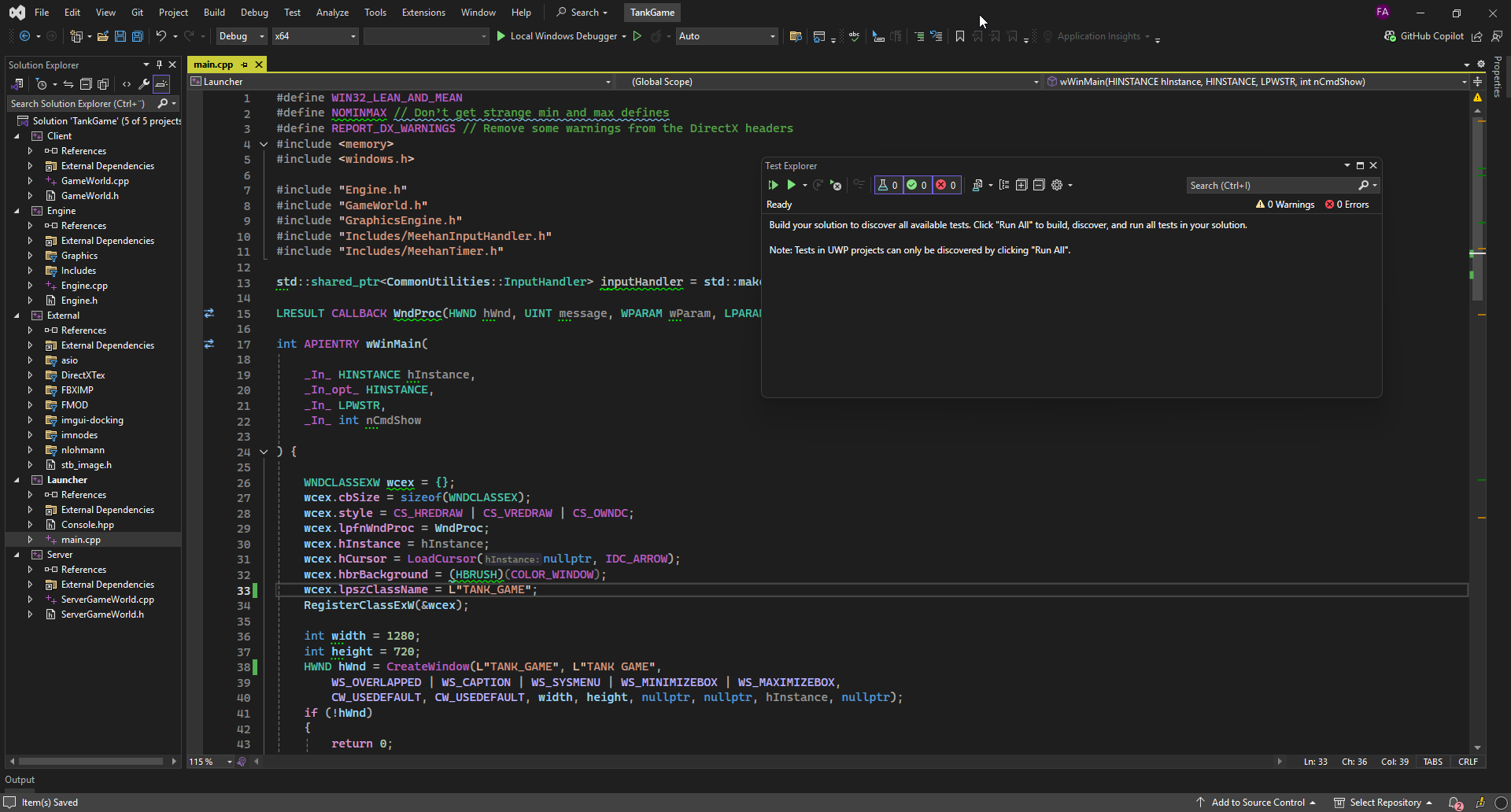Open the Analyze menu
This screenshot has height=812, width=1511.
click(332, 13)
